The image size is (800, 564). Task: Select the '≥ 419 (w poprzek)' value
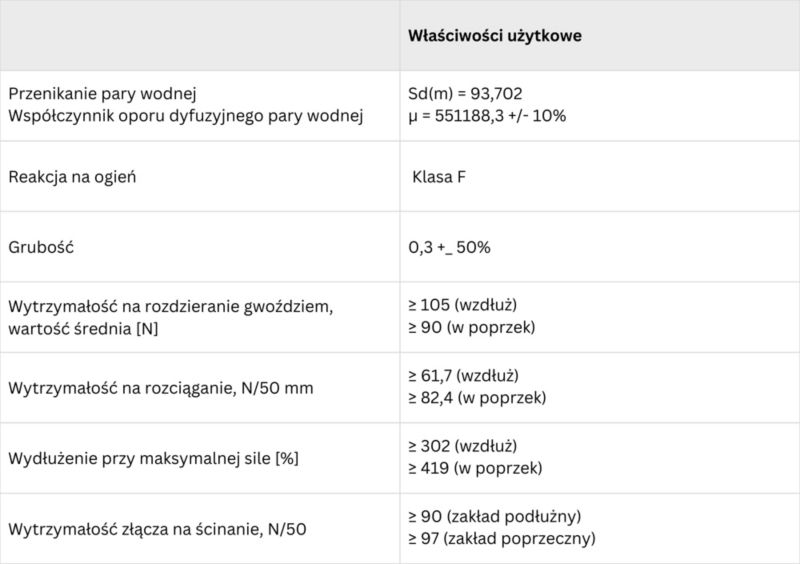click(x=475, y=468)
